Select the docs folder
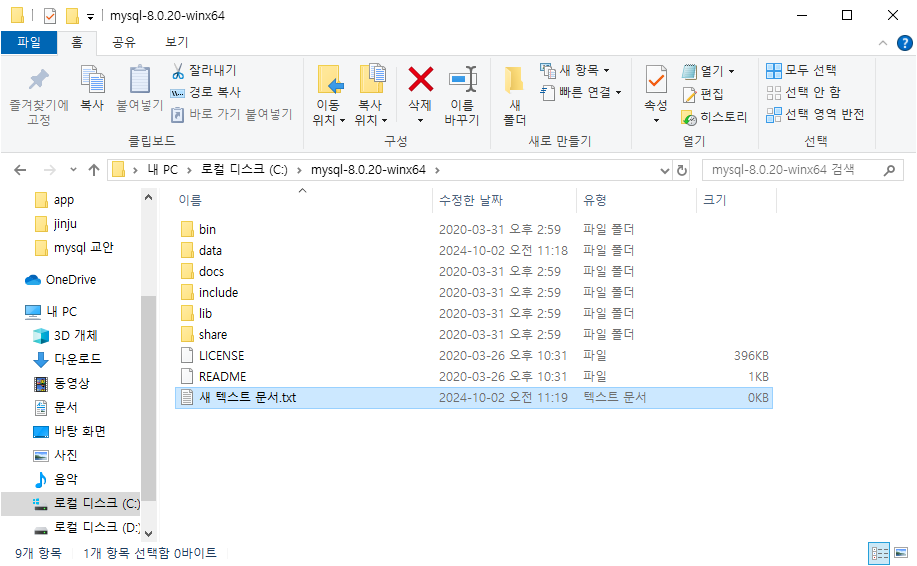 474,271
